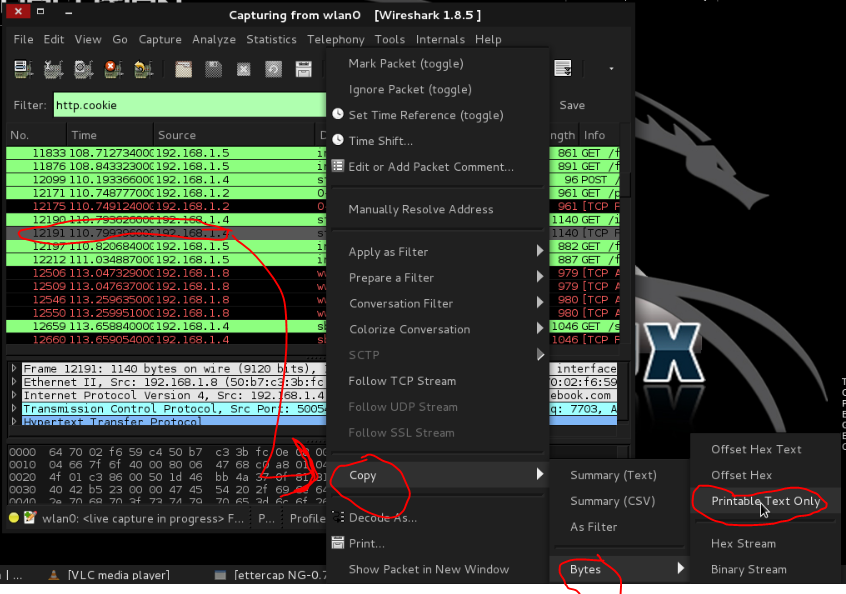Expand the Colorize Conversation submenu

(x=438, y=329)
